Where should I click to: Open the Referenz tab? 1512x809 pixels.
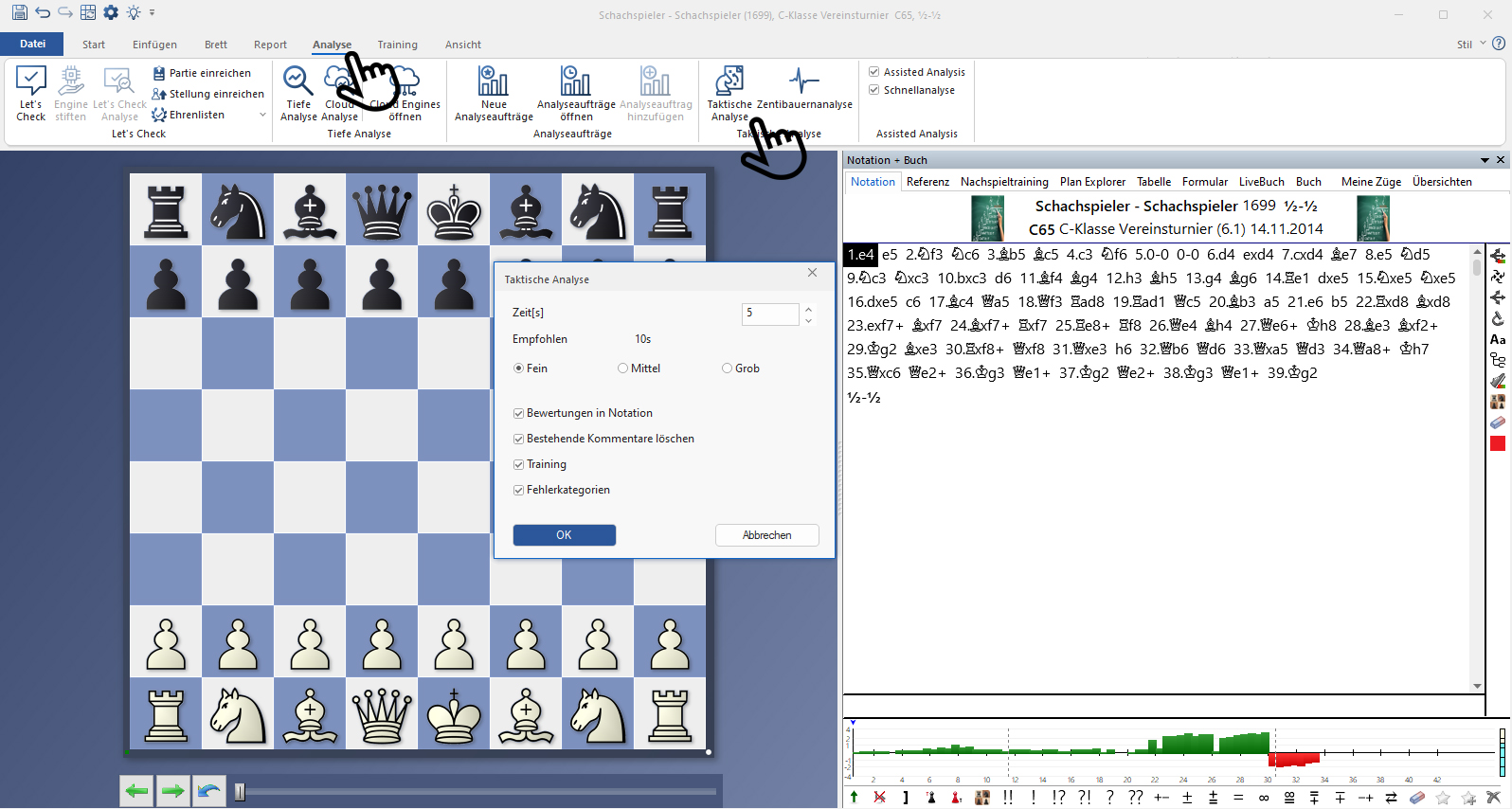[x=927, y=182]
